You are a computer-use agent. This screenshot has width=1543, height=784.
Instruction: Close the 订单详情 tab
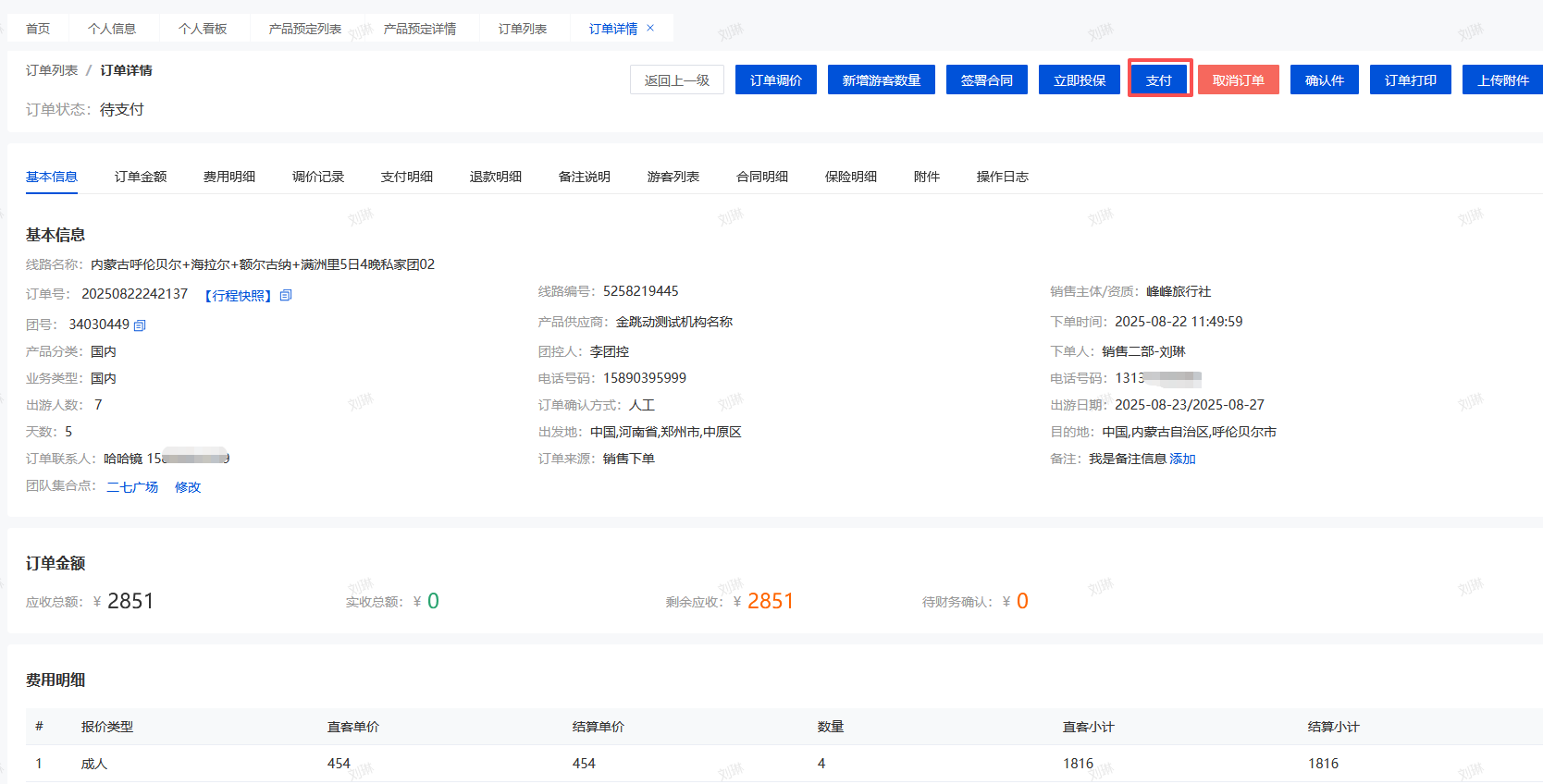650,29
